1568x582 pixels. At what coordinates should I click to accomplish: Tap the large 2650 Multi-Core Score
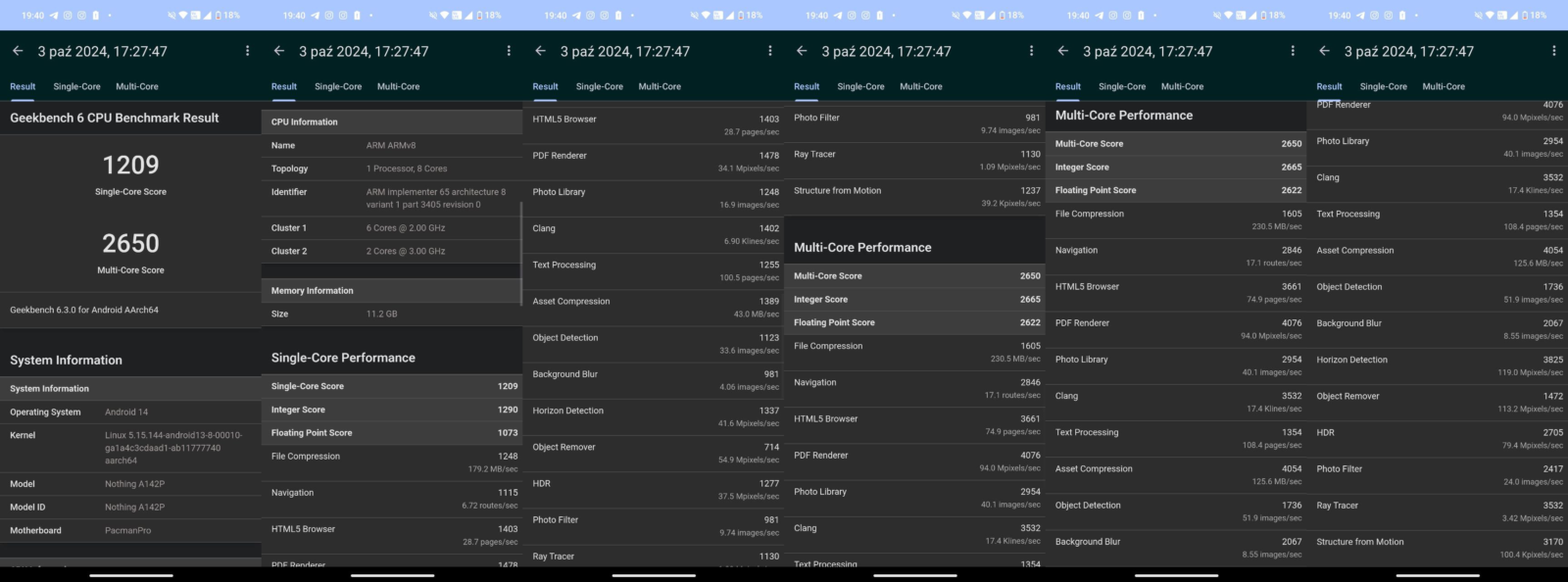(130, 244)
